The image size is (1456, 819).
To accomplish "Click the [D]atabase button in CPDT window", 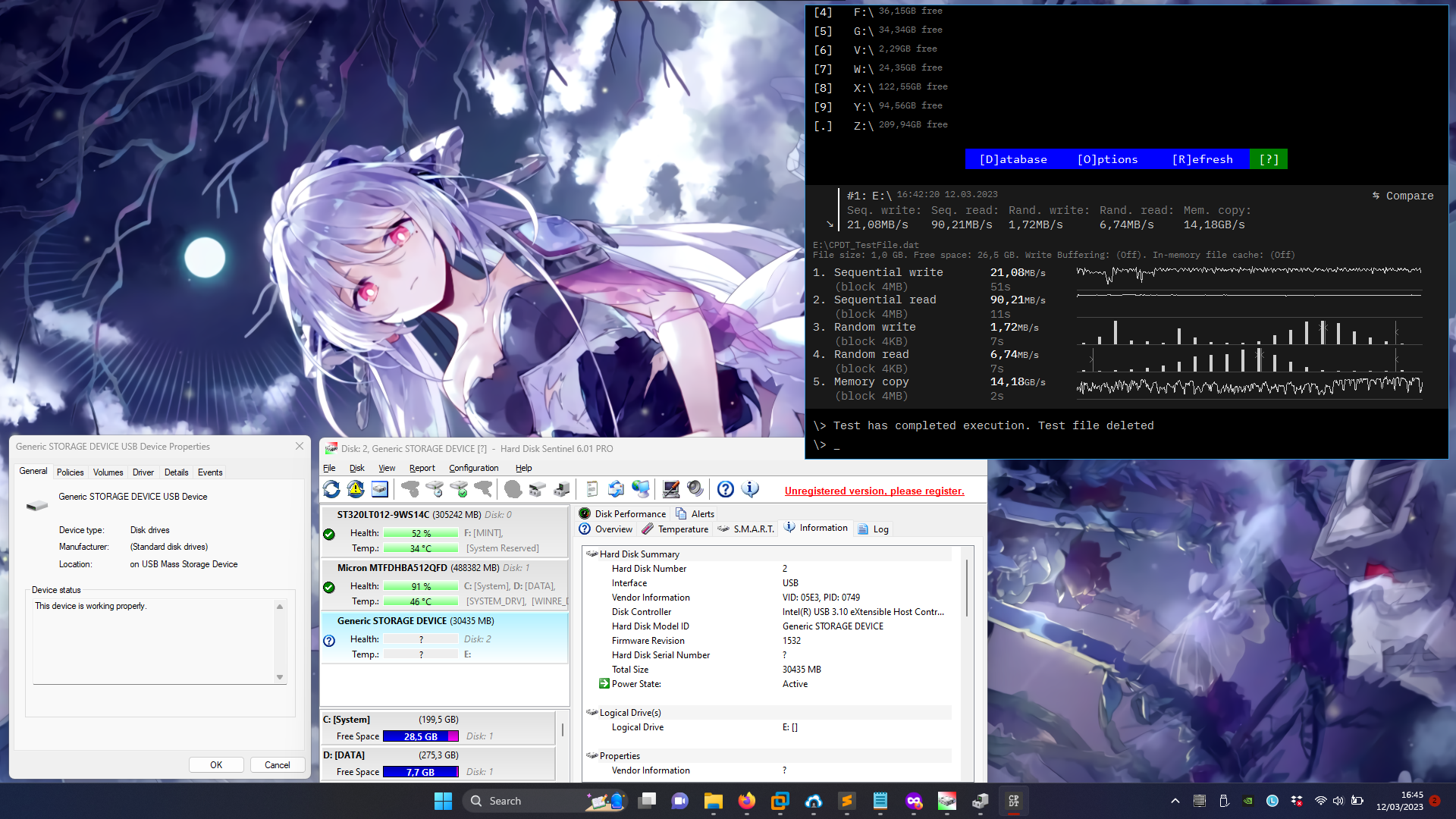I will click(x=1013, y=159).
